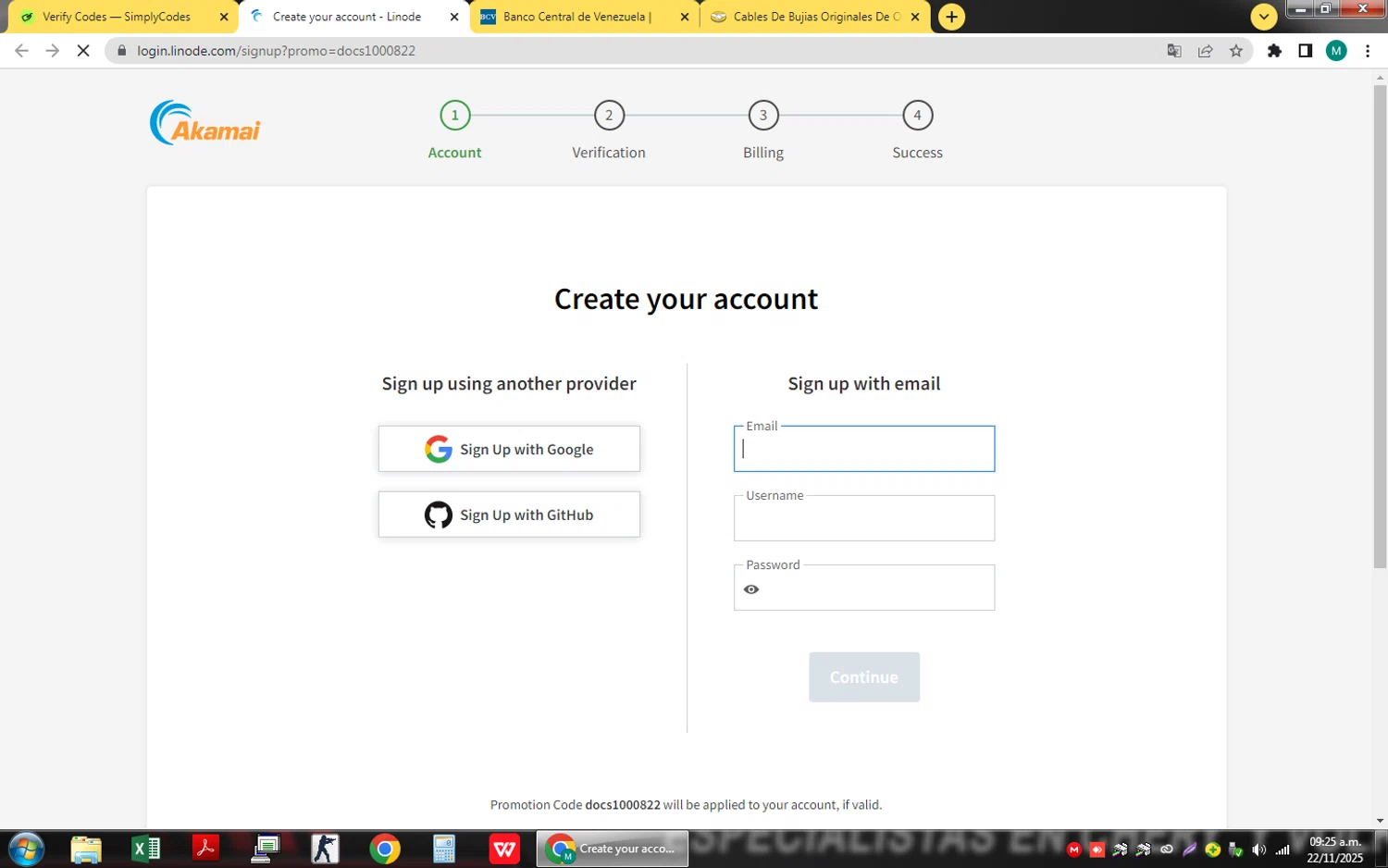The height and width of the screenshot is (868, 1388).
Task: Click the browser forward arrow
Action: [x=52, y=51]
